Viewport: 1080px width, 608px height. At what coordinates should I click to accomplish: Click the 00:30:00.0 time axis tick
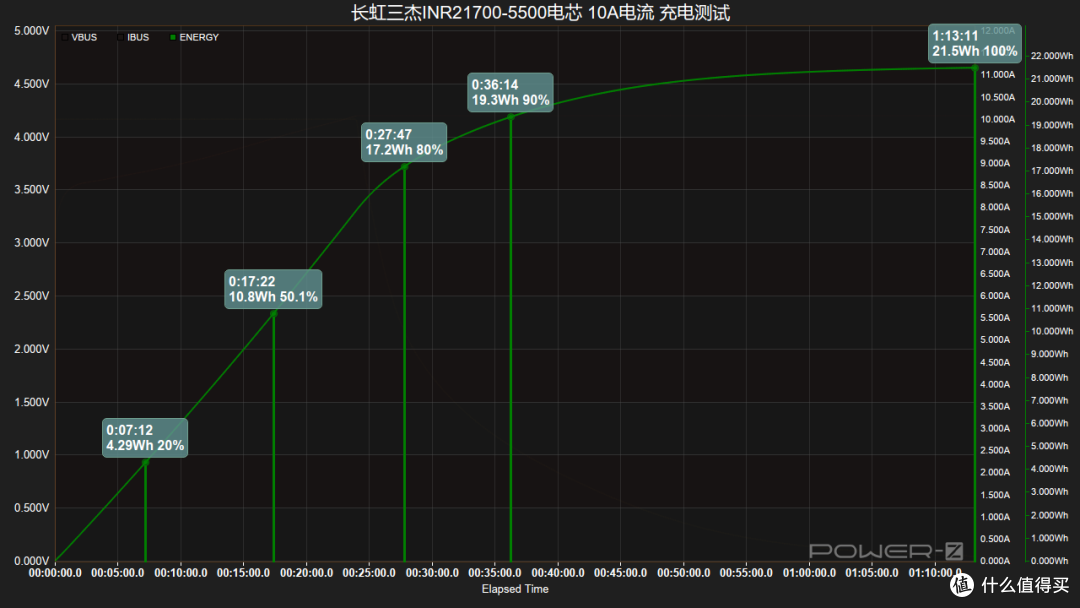(x=432, y=573)
